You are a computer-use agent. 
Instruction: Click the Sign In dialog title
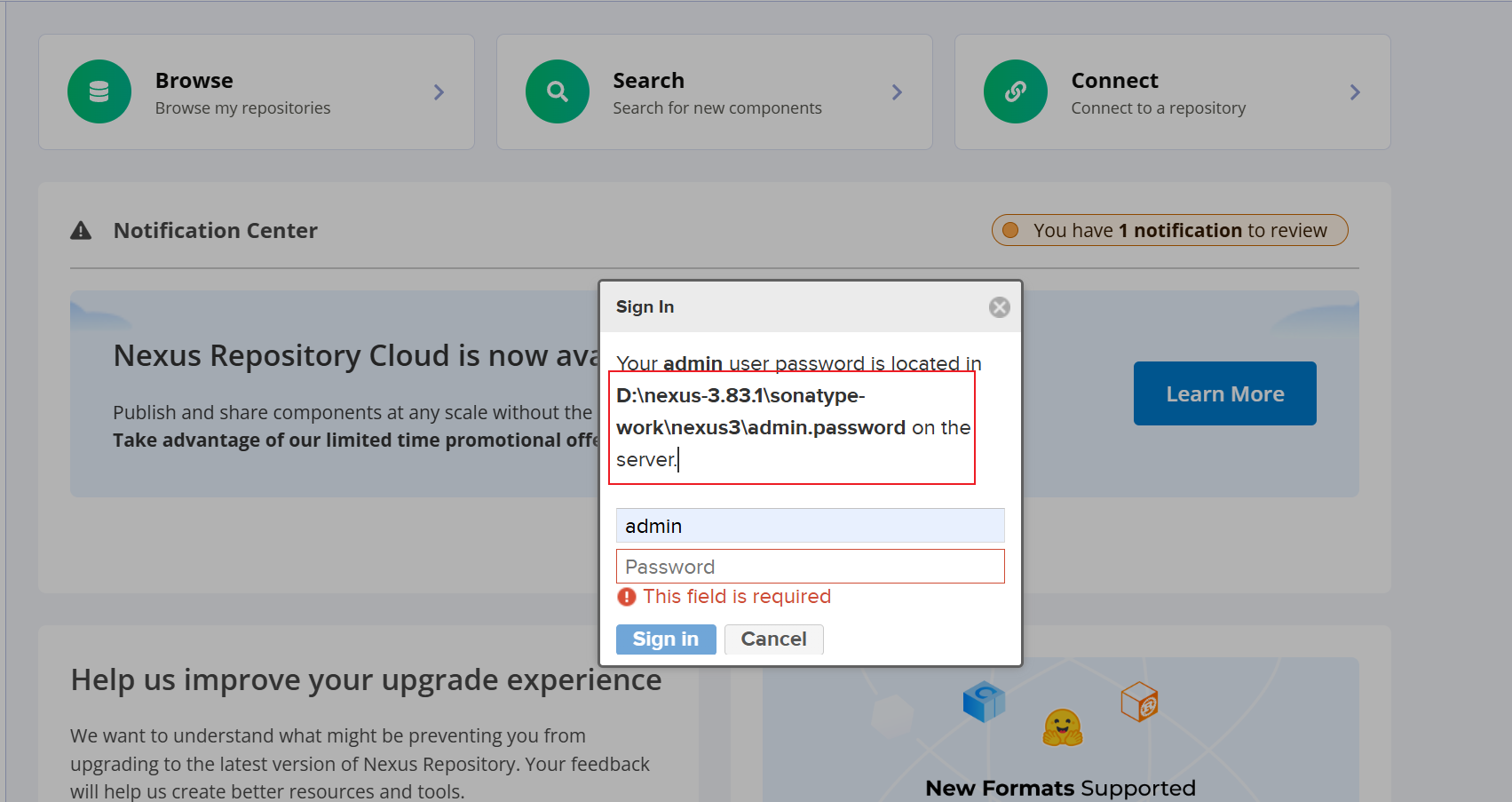(x=645, y=306)
